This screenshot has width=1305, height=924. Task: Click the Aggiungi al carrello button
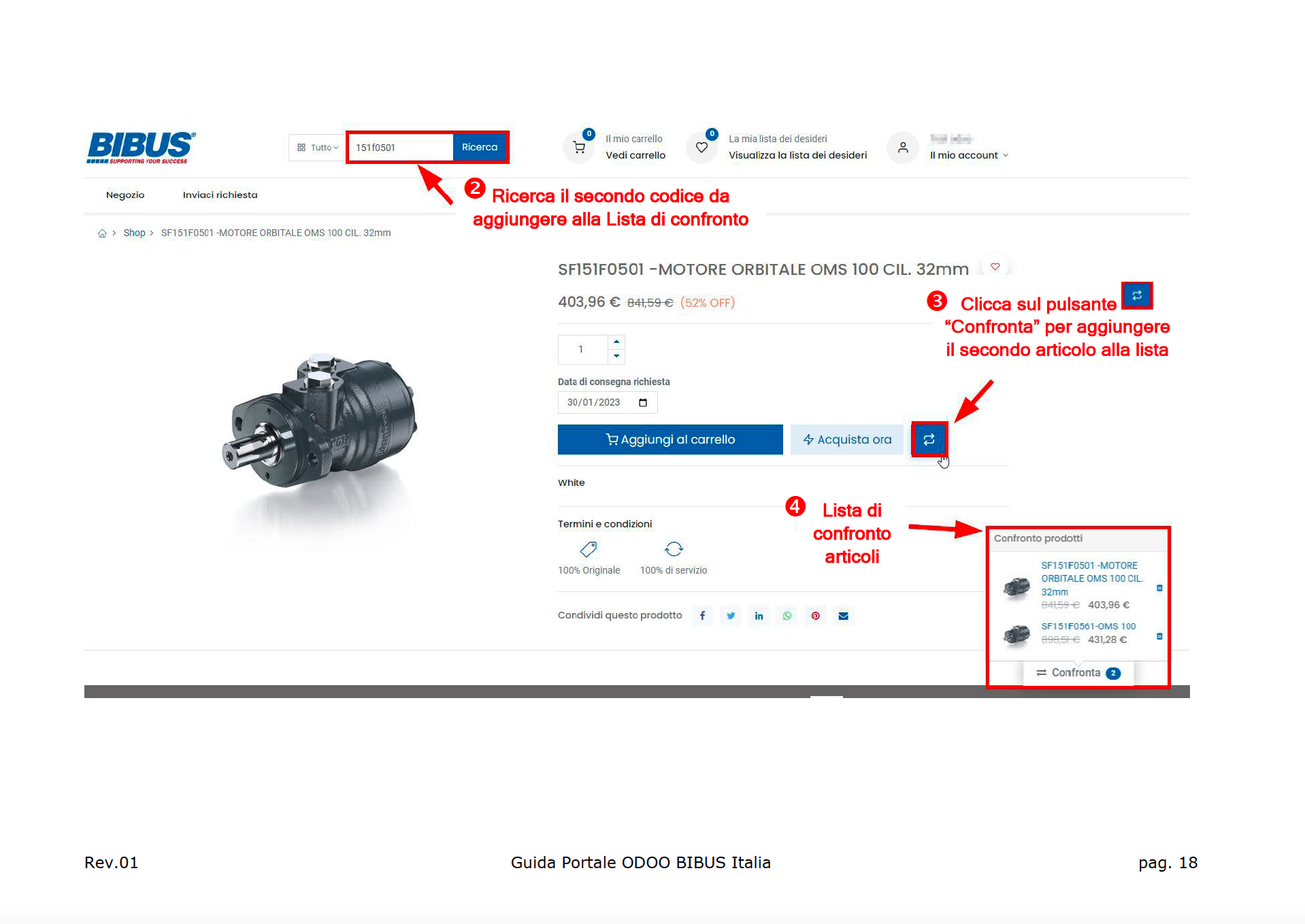670,440
